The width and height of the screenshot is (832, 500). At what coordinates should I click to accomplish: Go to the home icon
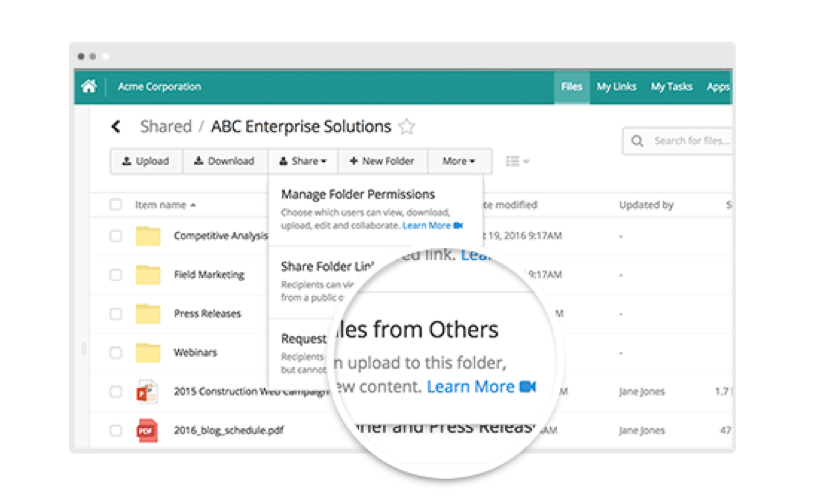[89, 86]
